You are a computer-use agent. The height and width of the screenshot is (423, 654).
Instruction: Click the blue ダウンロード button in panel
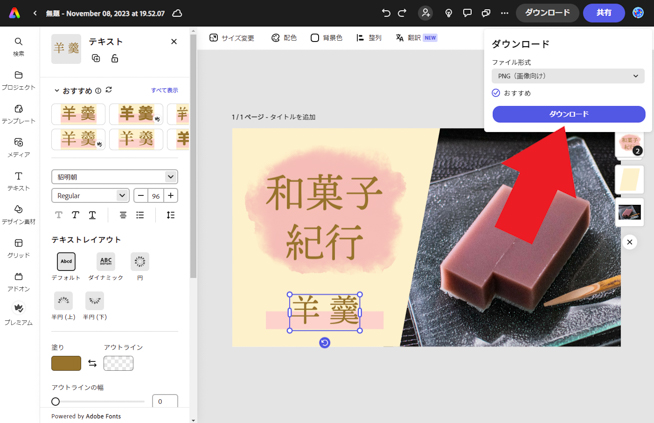point(568,114)
